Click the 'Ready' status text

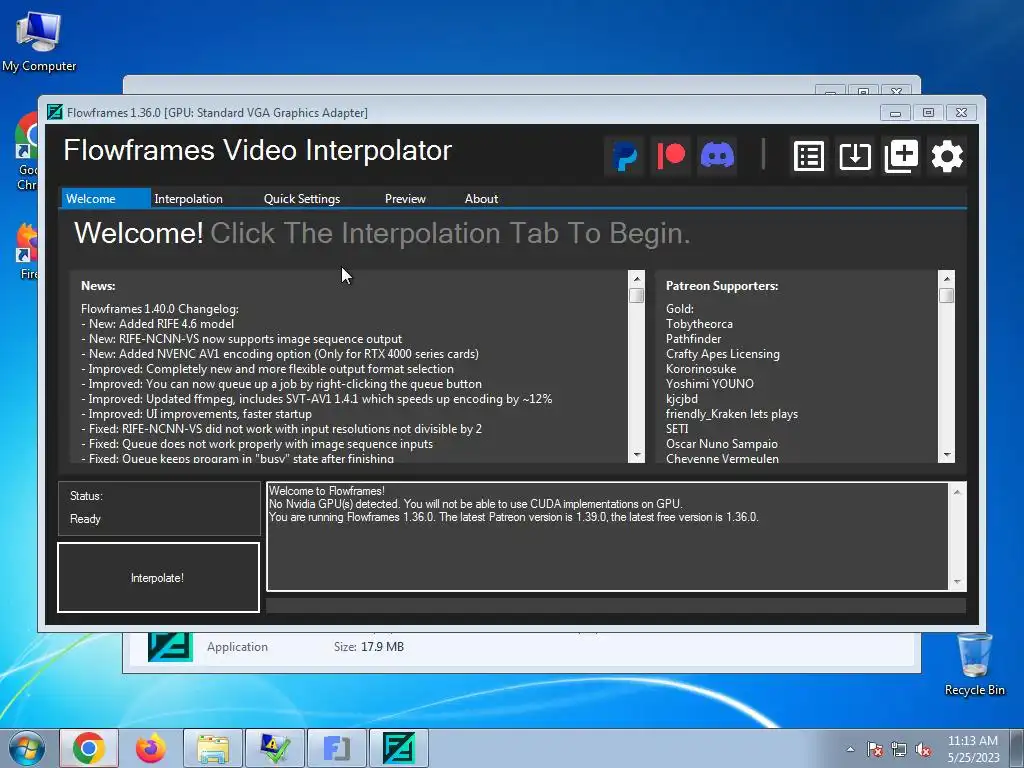85,519
